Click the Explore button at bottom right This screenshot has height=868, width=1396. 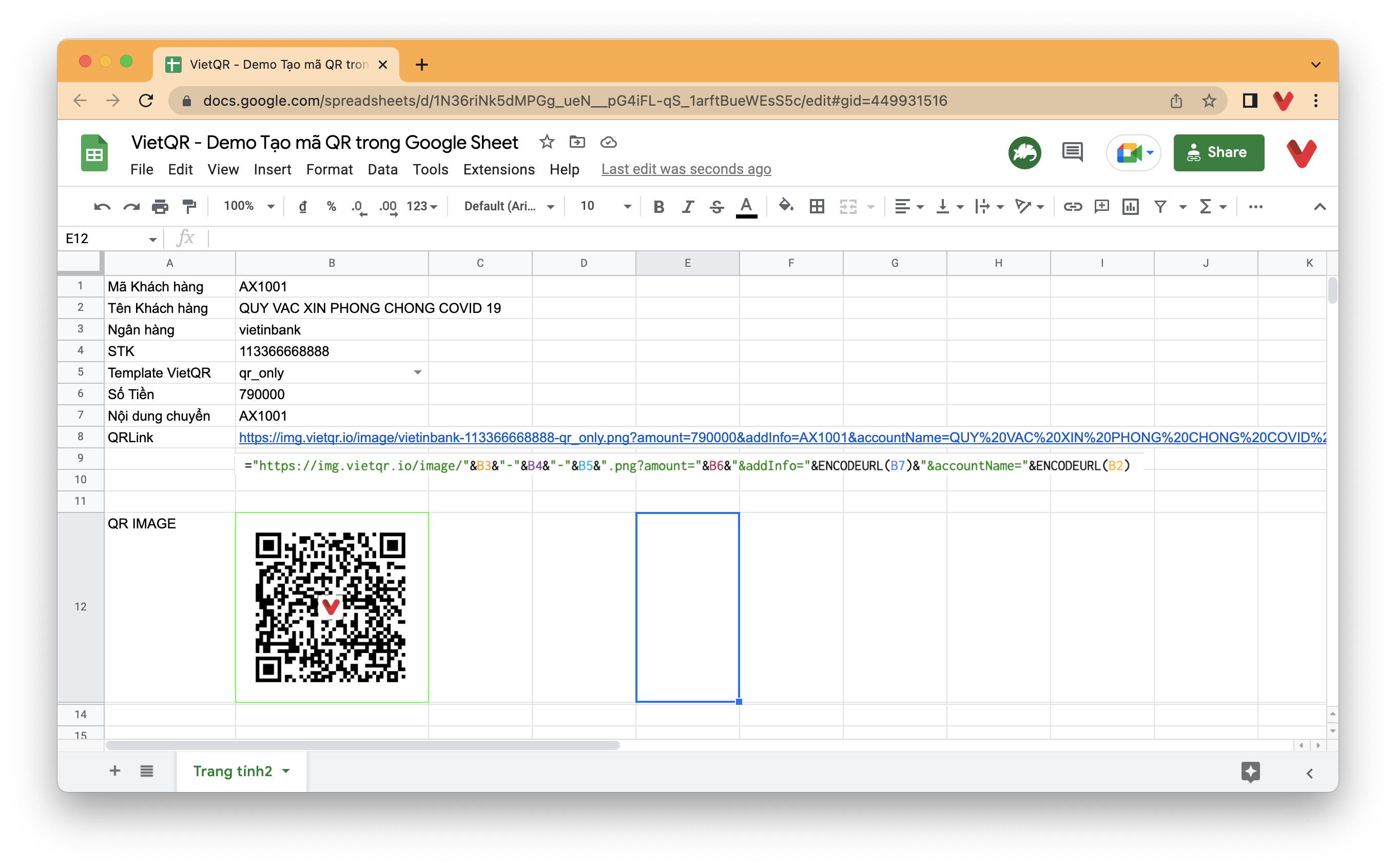click(1250, 771)
